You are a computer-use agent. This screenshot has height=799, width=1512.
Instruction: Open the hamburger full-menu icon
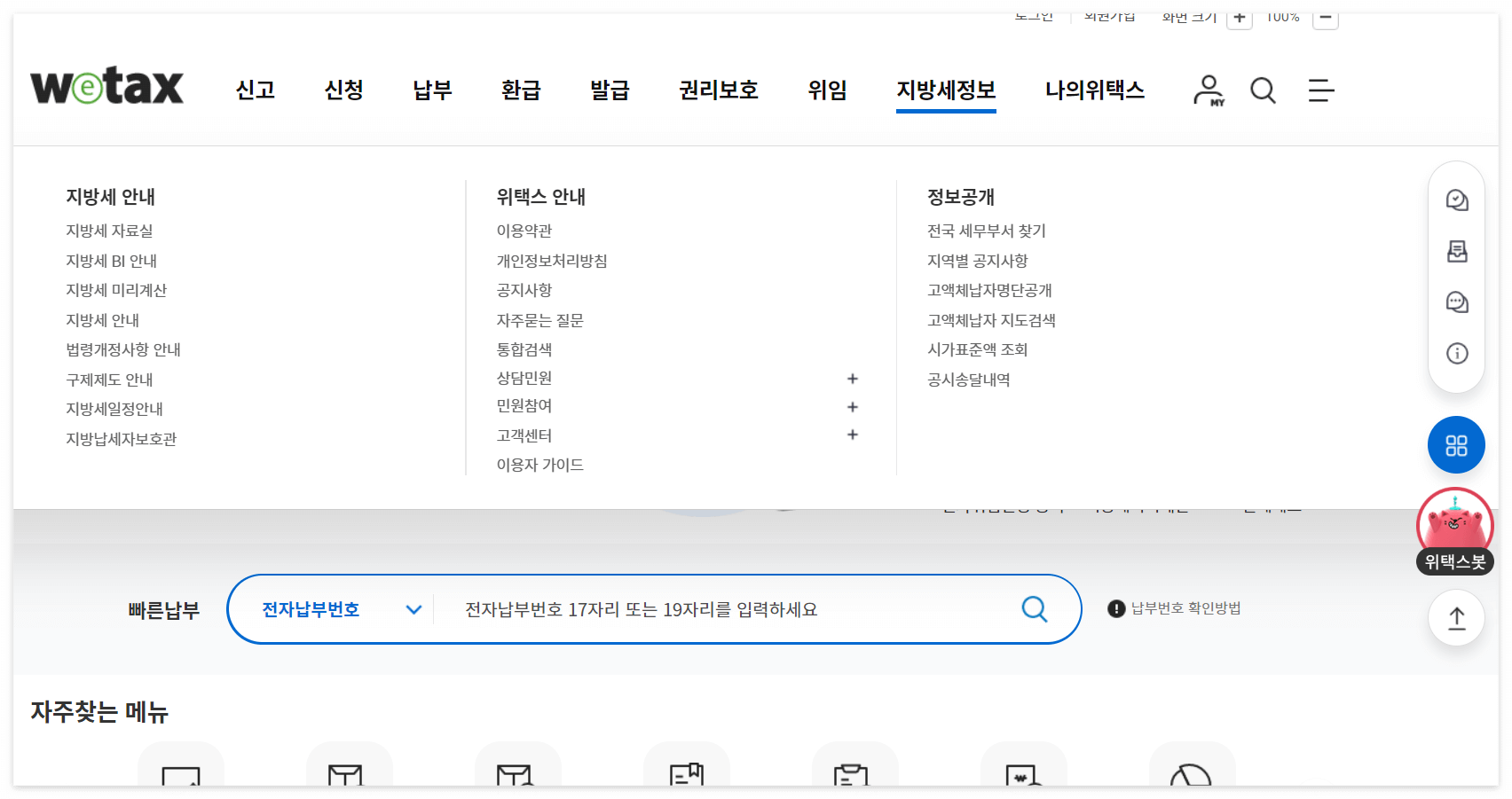[1320, 90]
